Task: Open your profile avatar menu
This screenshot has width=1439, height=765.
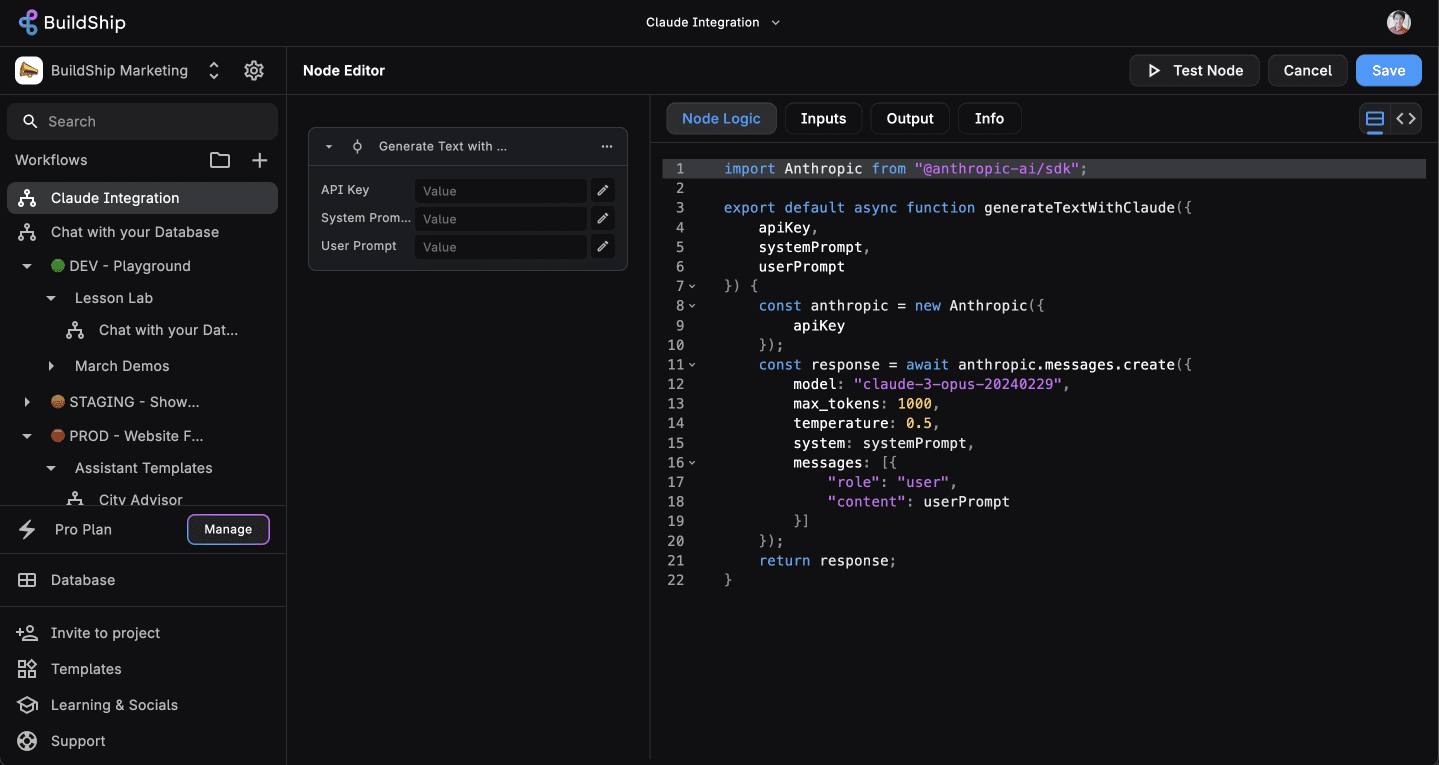Action: (1400, 22)
